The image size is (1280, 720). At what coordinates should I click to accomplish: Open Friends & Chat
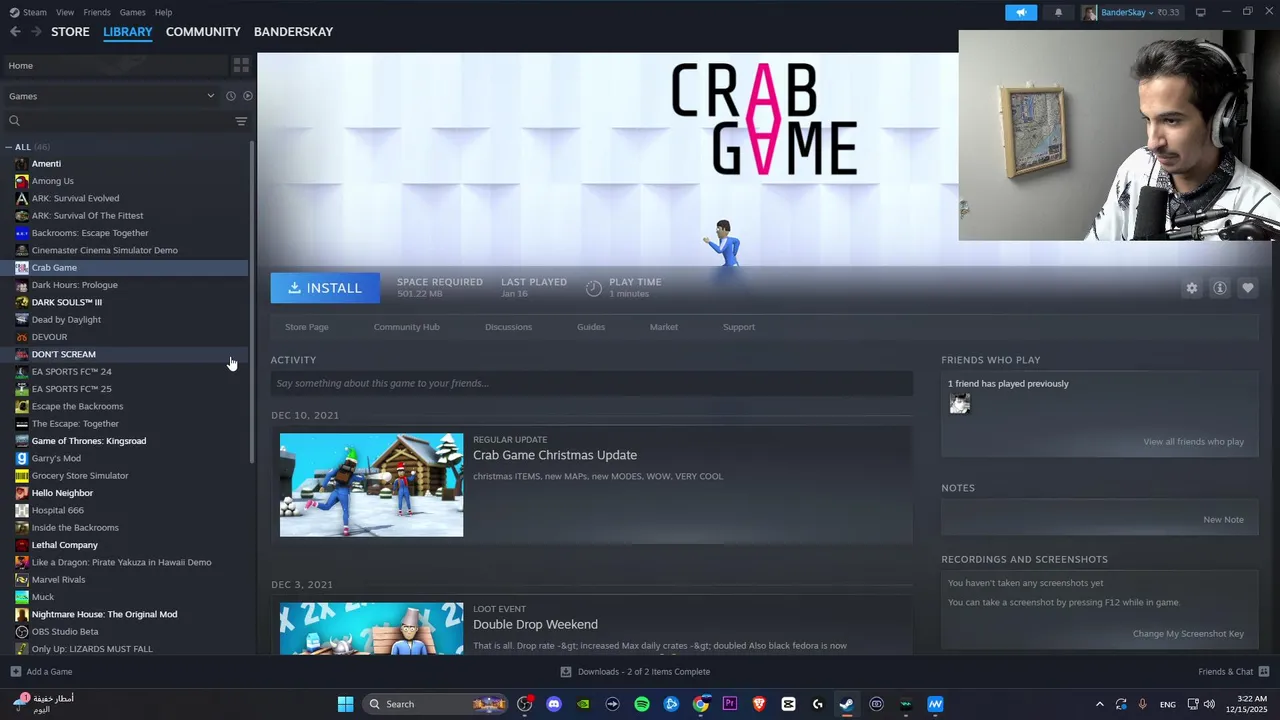pos(1233,672)
